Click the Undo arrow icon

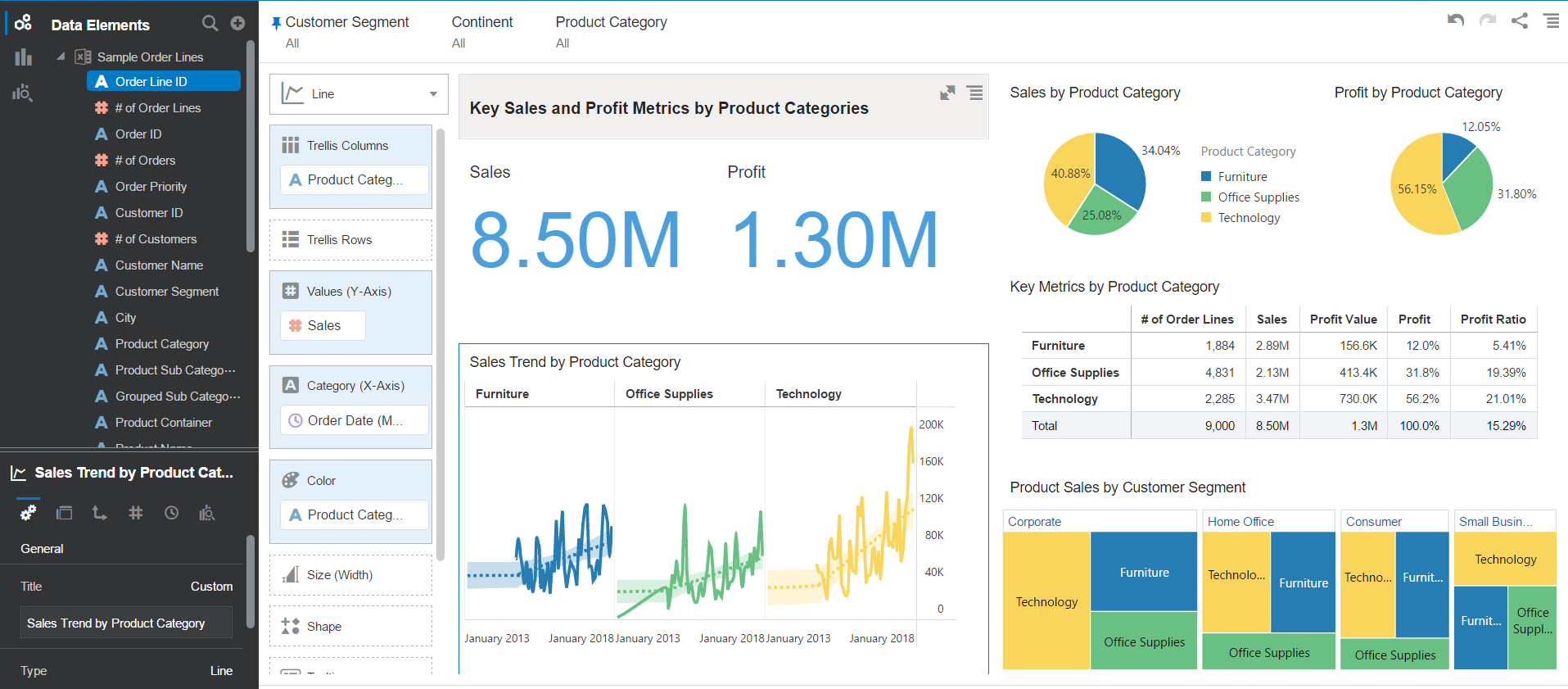1455,20
